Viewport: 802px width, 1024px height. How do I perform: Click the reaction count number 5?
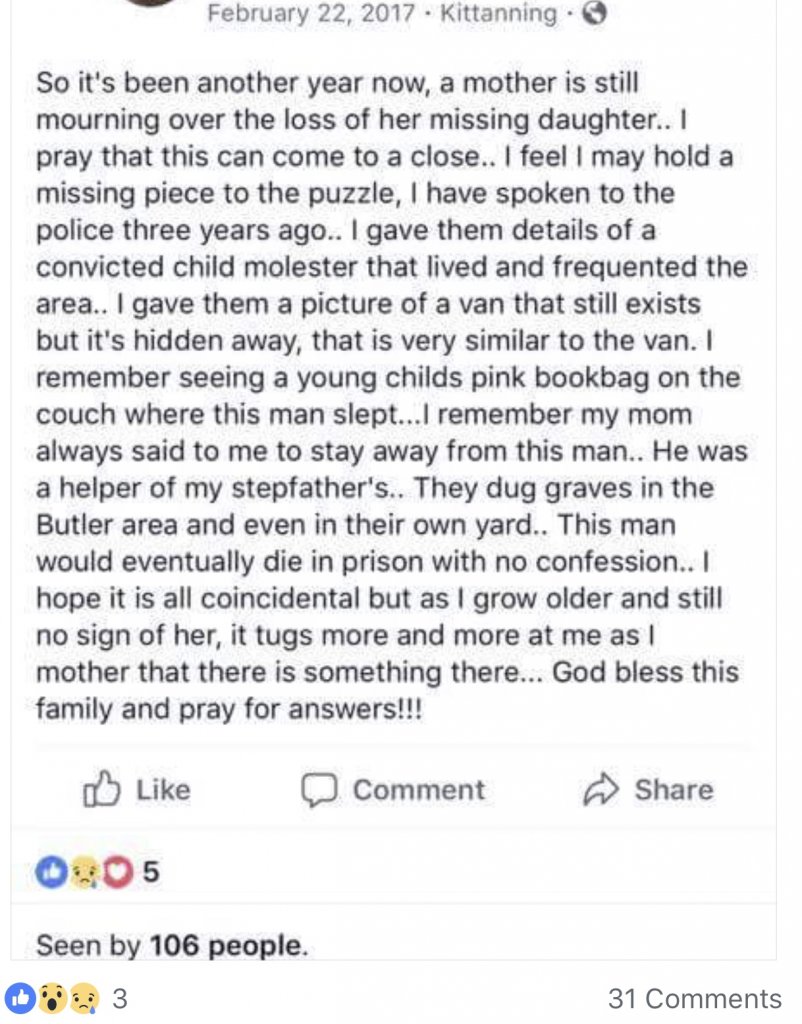click(150, 873)
